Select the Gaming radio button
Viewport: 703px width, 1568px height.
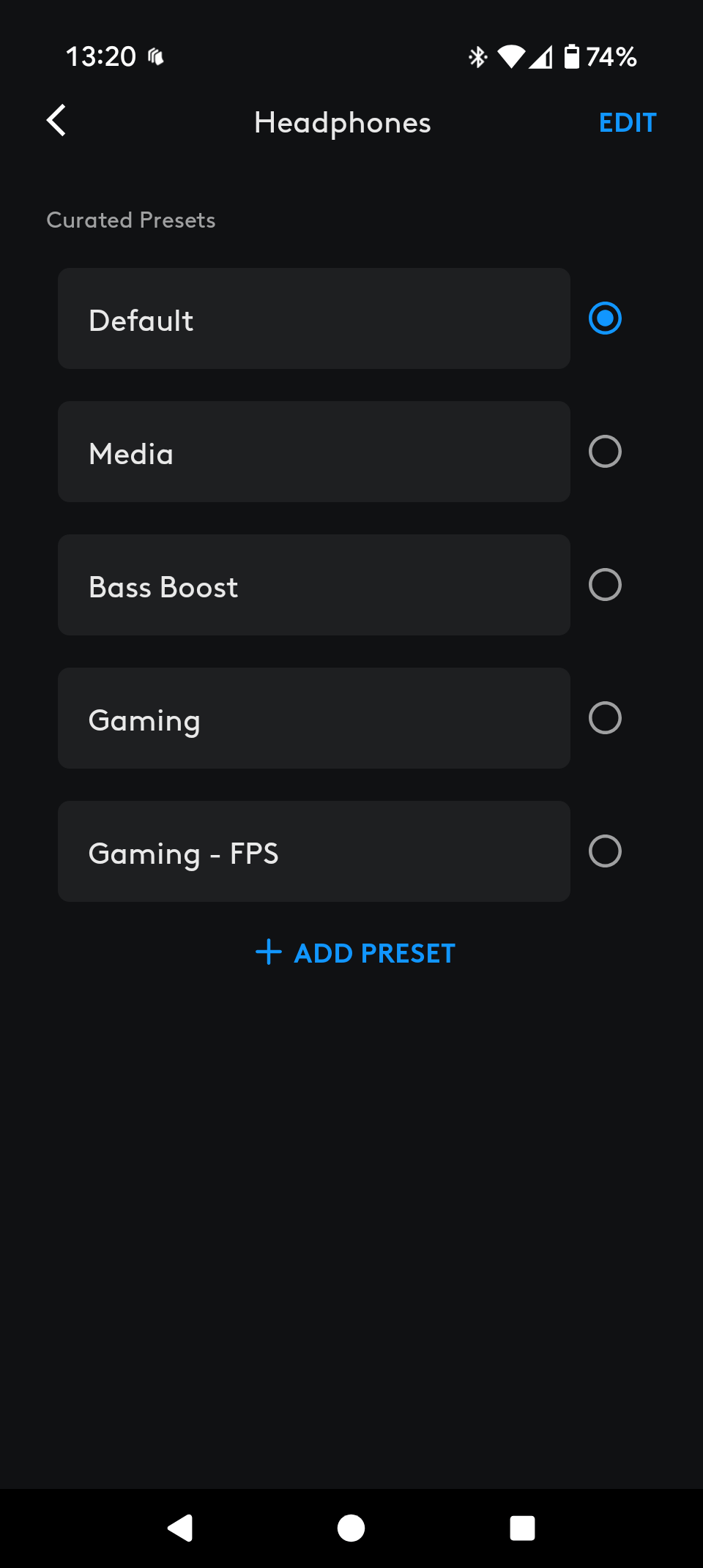(605, 718)
